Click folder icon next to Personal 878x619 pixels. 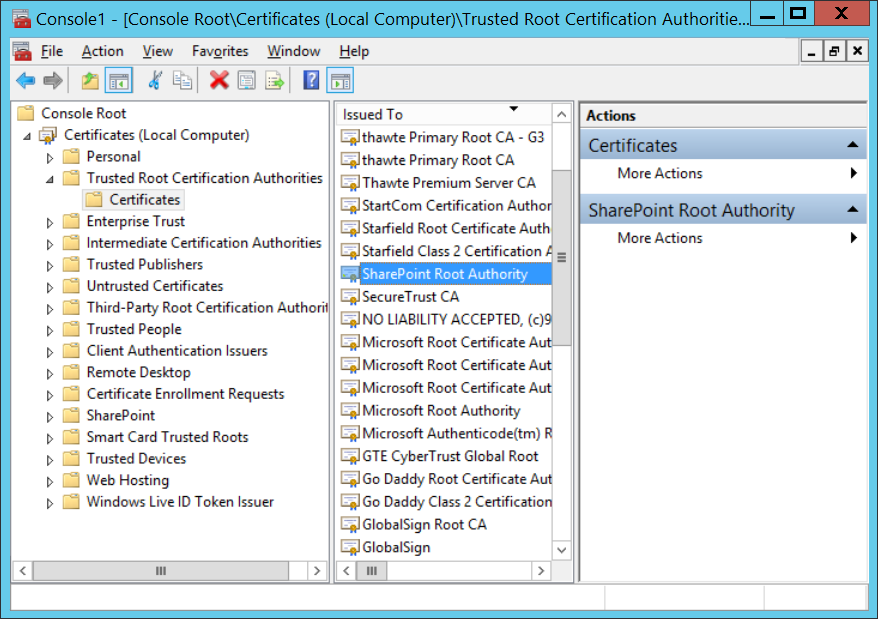[71, 156]
